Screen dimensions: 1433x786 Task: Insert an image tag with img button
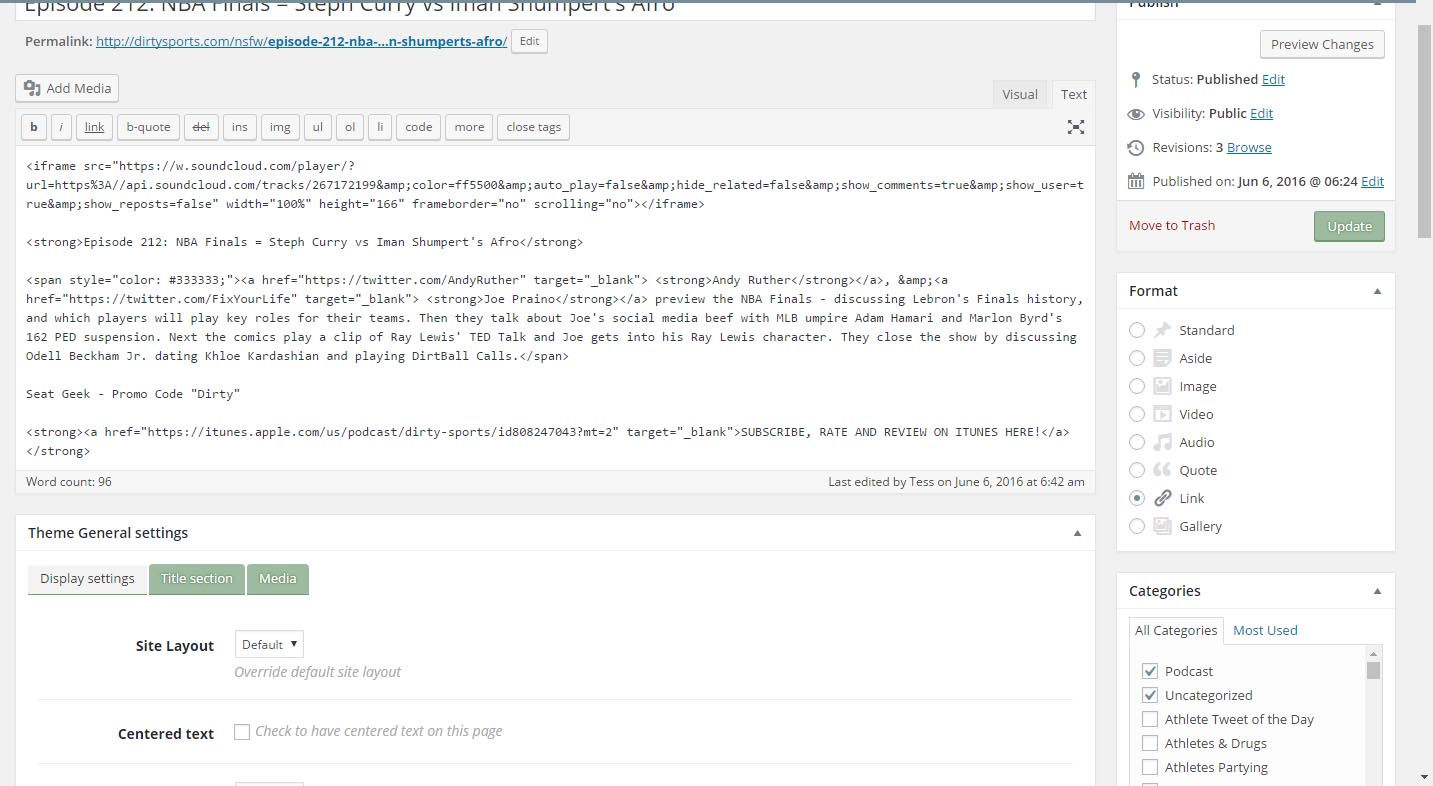(x=280, y=127)
